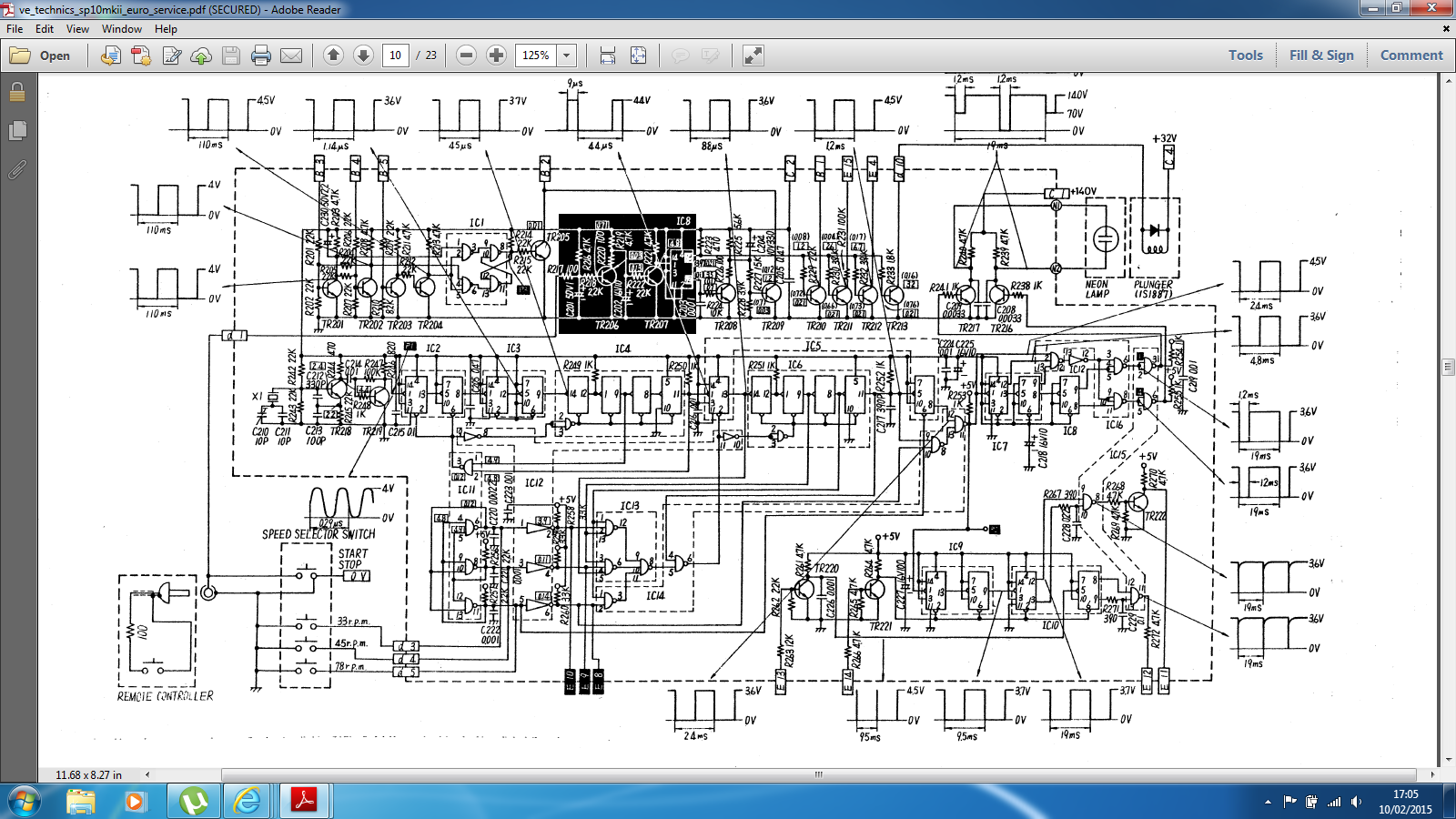Go to next page arrow

[x=363, y=56]
